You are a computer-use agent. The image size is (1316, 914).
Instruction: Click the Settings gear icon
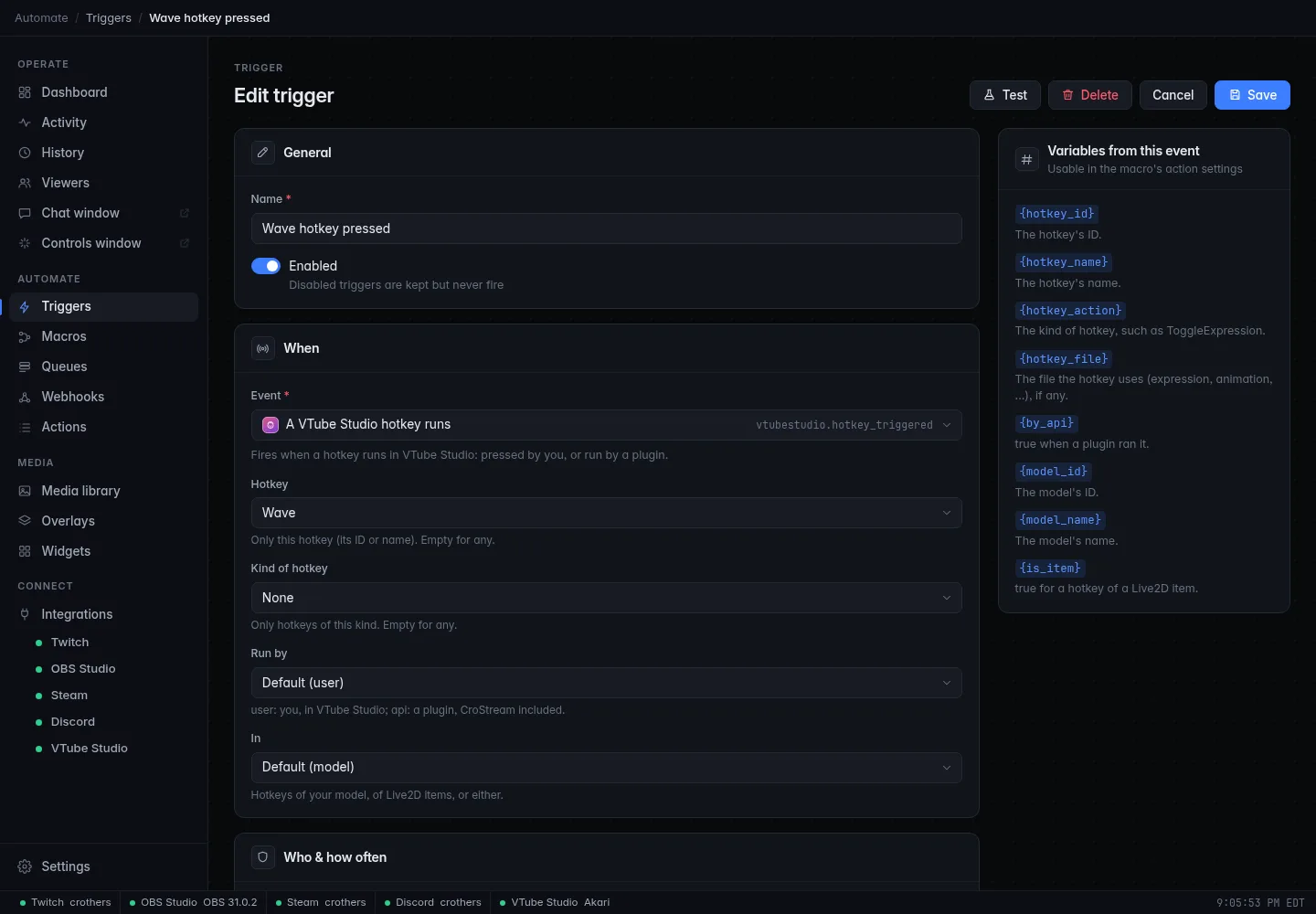[25, 866]
